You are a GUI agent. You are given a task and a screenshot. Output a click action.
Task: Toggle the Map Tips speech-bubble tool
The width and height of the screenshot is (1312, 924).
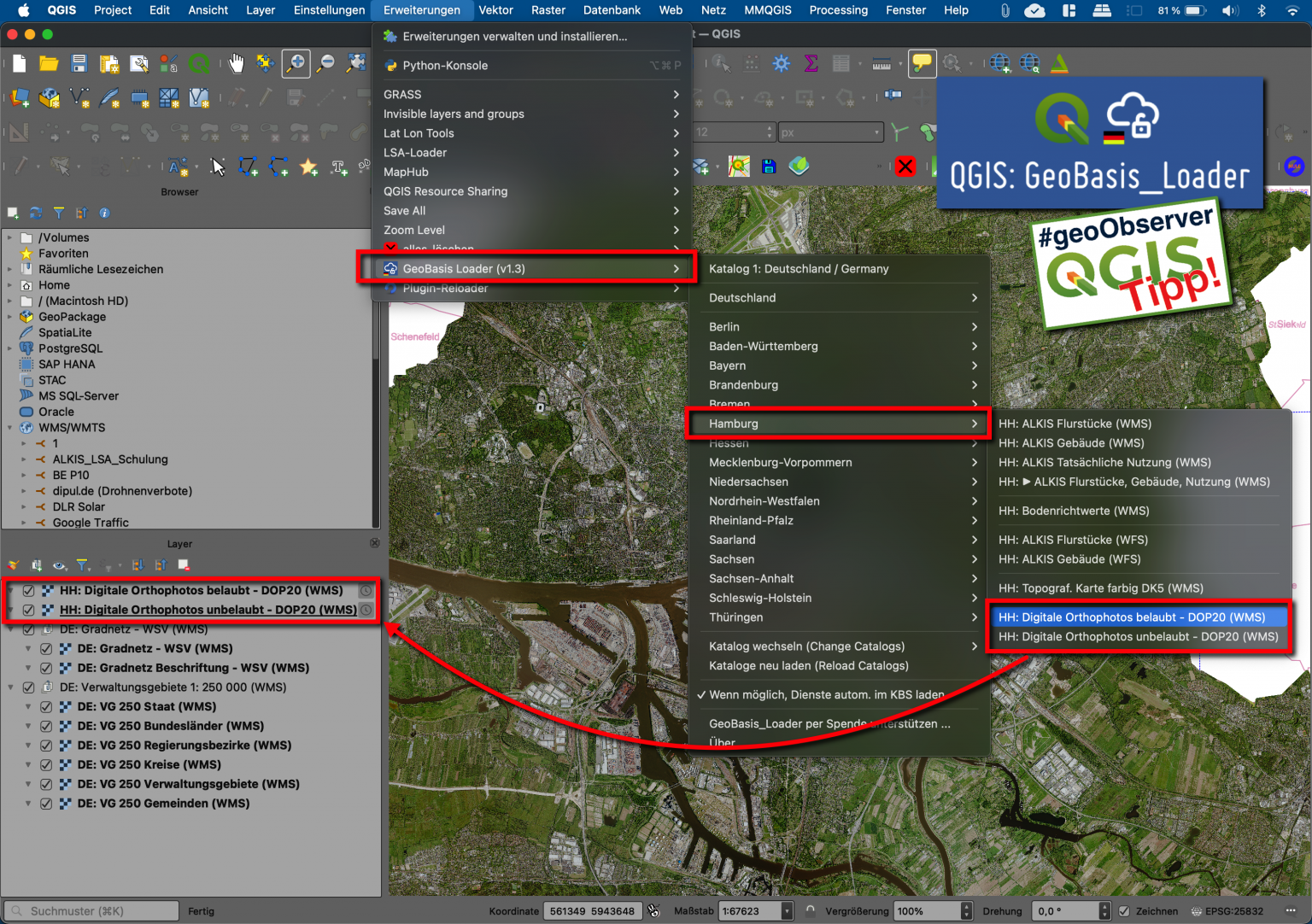(x=922, y=63)
